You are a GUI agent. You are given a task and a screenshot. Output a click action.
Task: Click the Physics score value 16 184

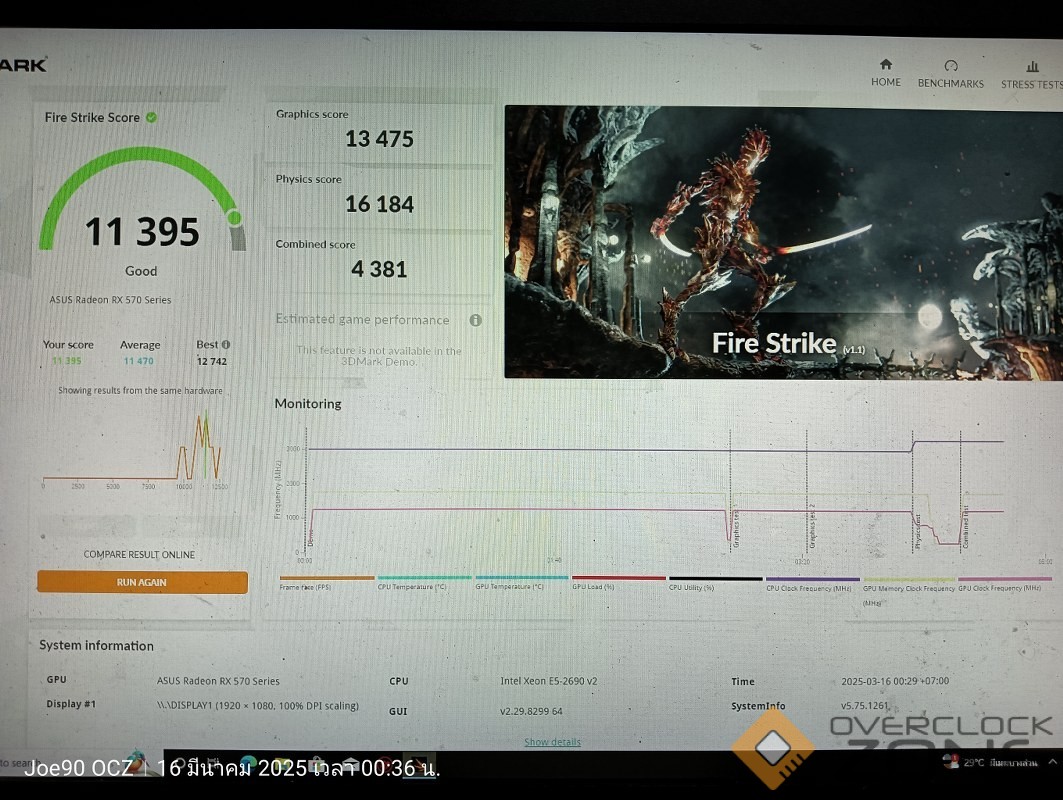coord(380,204)
